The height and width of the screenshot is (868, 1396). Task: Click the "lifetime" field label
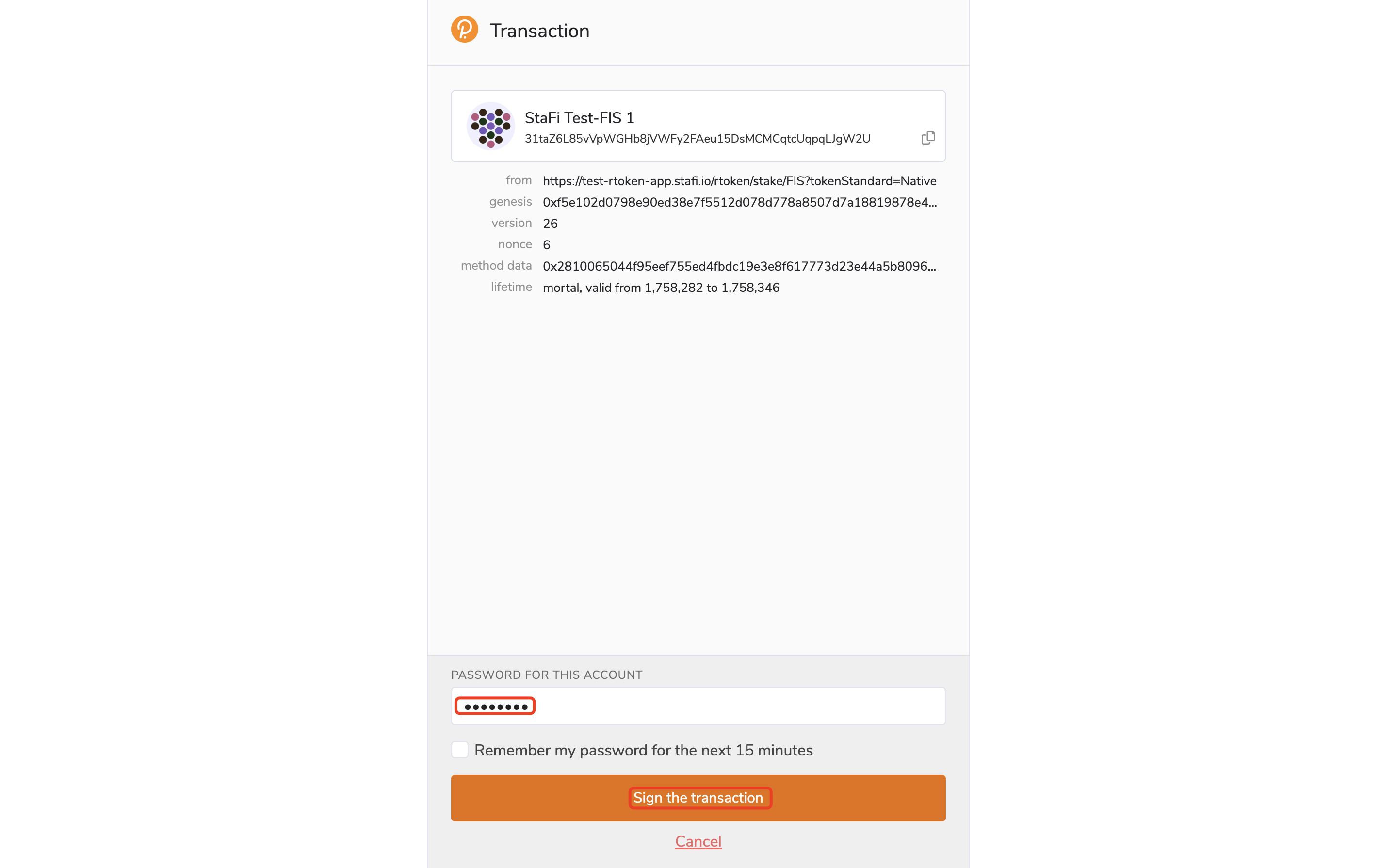(510, 287)
